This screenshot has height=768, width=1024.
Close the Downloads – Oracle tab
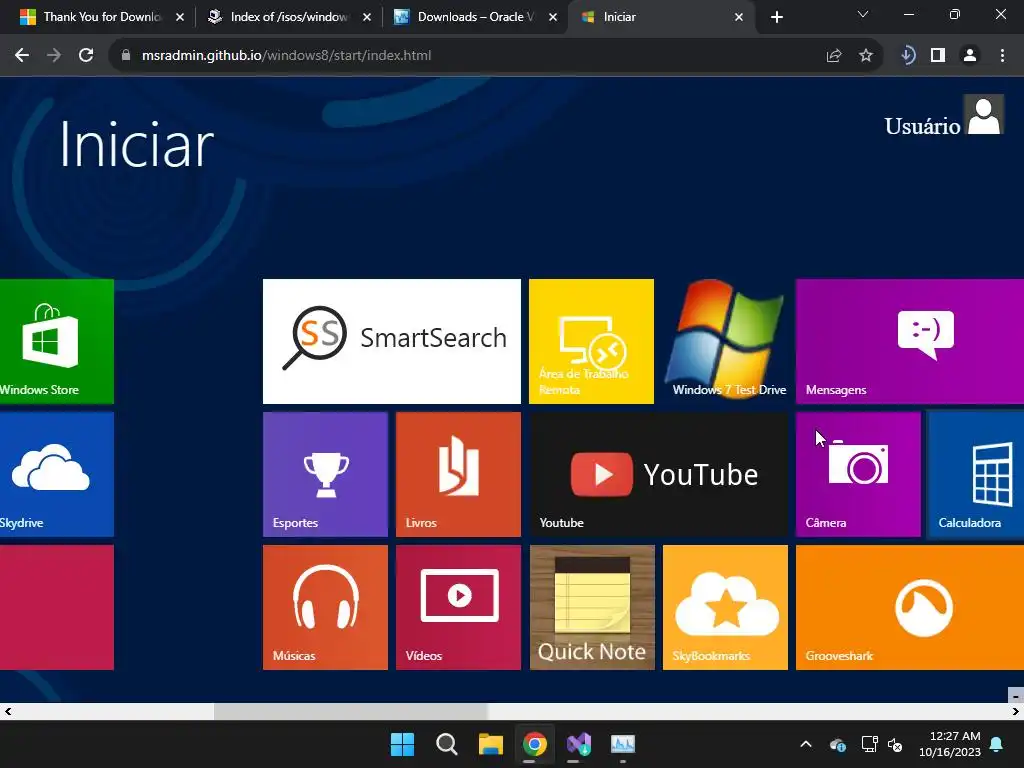point(553,17)
